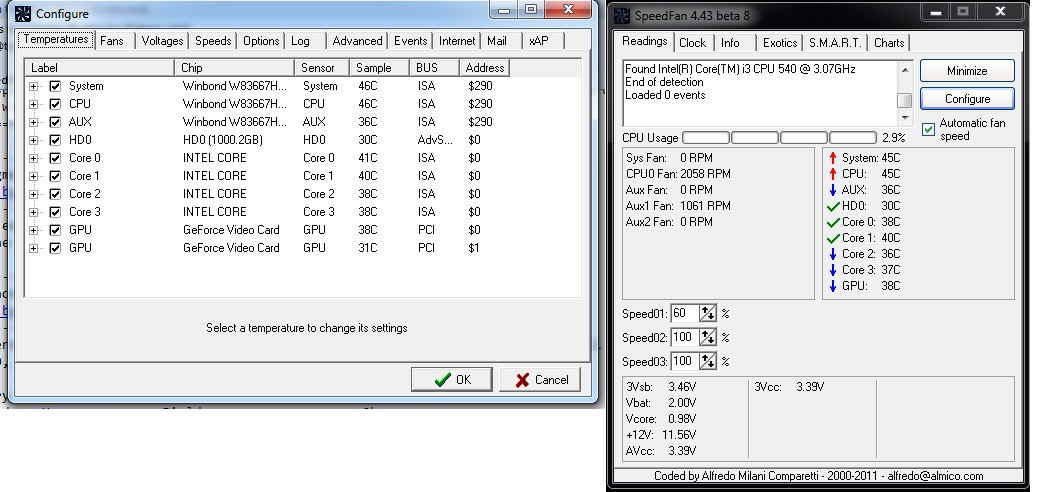The width and height of the screenshot is (1037, 492).
Task: Click the Speed01 stepper arrows
Action: point(708,313)
